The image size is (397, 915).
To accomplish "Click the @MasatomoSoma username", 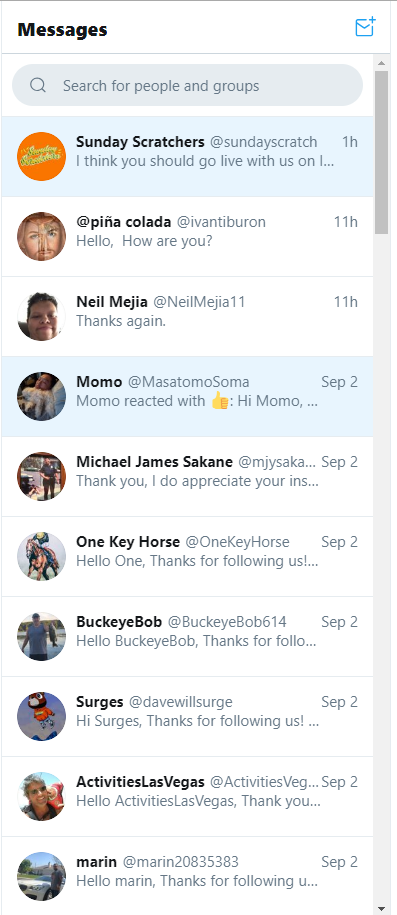I will coord(189,382).
